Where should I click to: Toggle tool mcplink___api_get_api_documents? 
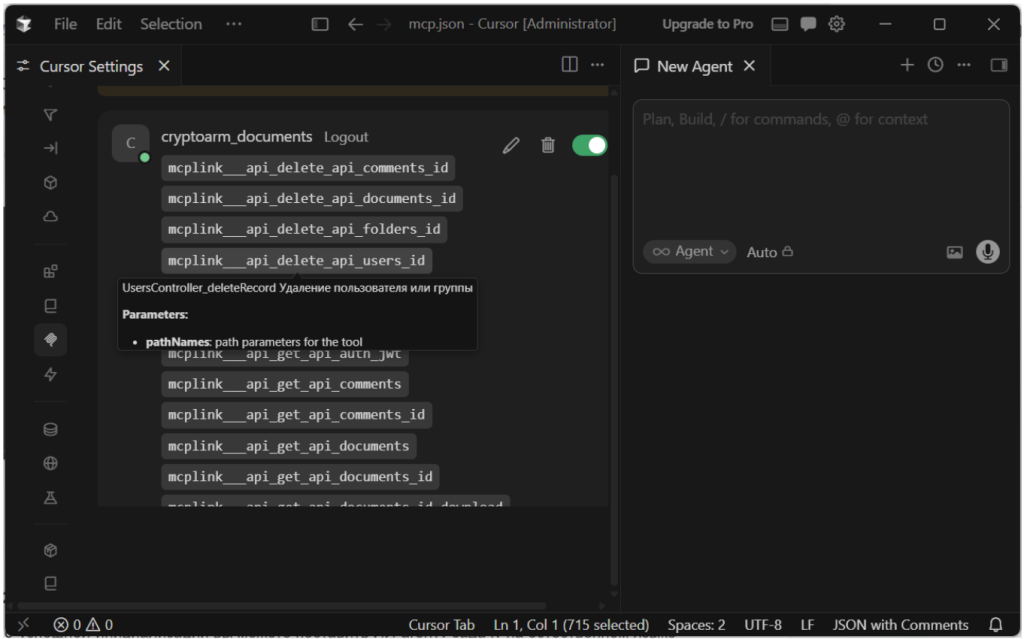pyautogui.click(x=289, y=446)
